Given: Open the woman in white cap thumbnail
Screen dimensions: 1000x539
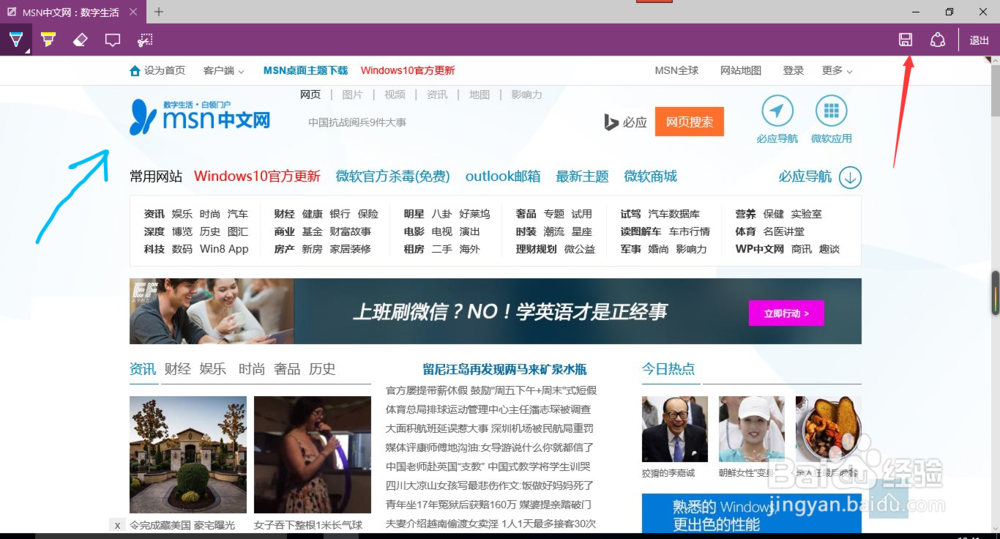Looking at the screenshot, I should click(x=751, y=429).
